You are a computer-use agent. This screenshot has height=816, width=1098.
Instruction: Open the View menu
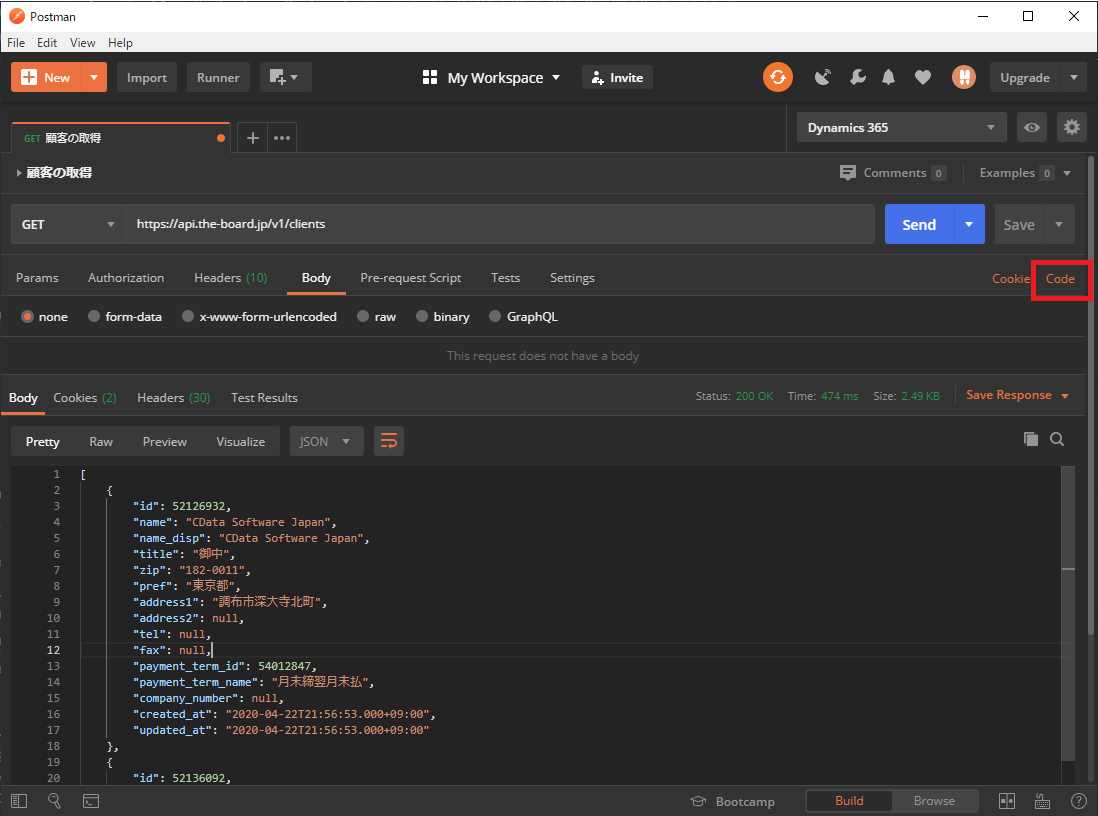[83, 43]
